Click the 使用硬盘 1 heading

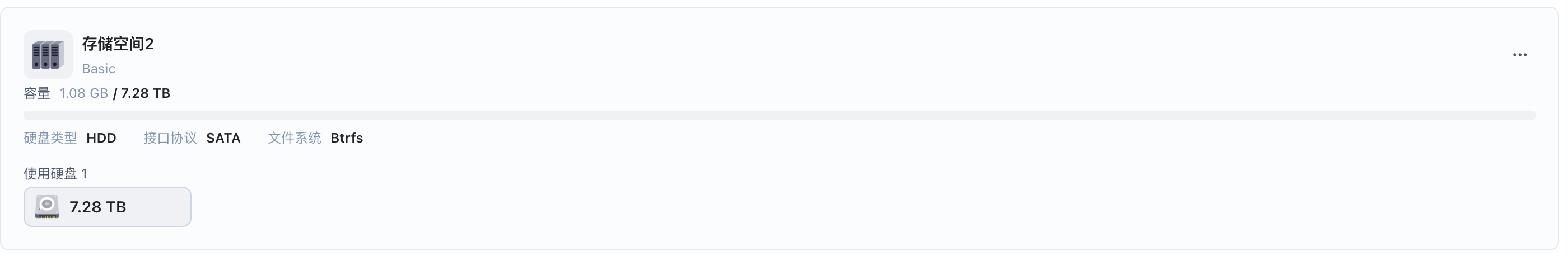pos(55,174)
